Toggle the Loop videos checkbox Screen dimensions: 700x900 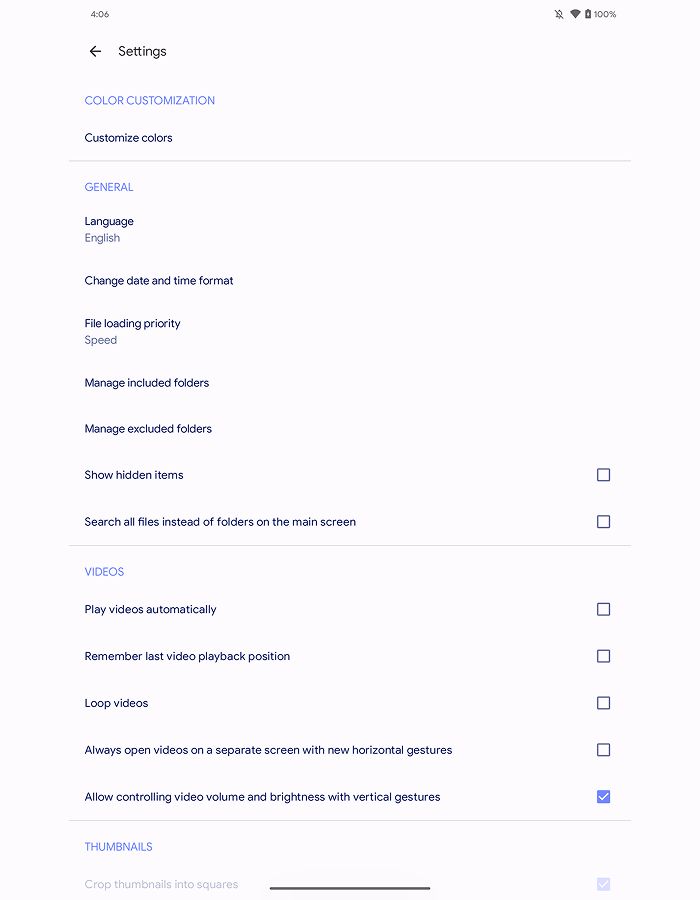coord(603,703)
